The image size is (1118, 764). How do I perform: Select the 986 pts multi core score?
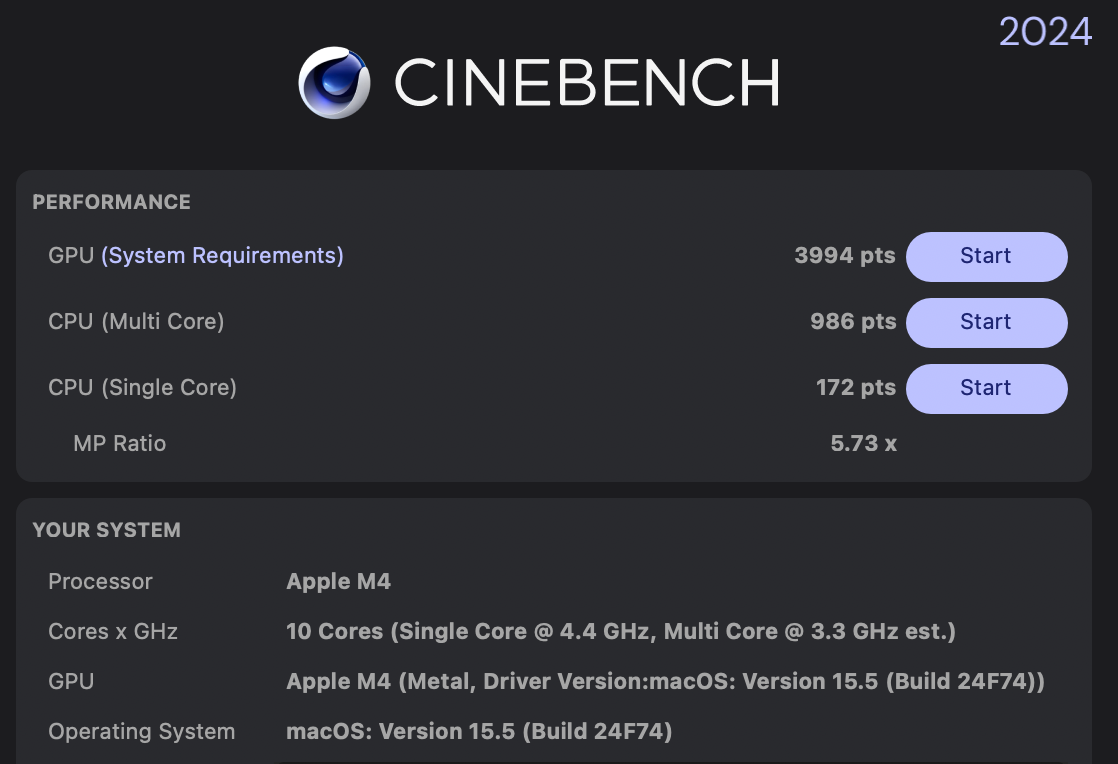(x=852, y=322)
